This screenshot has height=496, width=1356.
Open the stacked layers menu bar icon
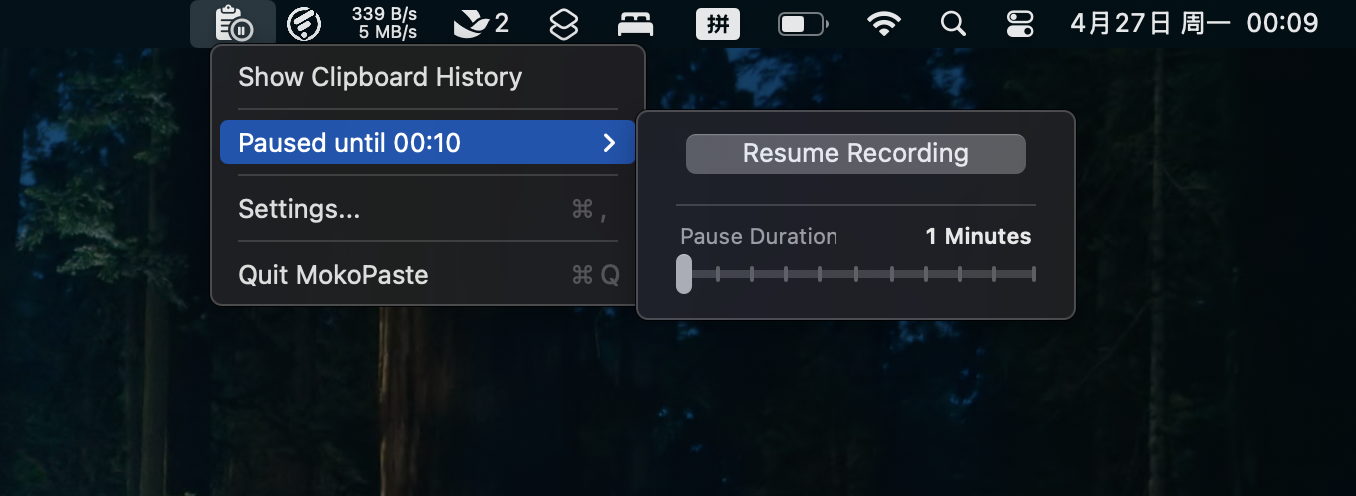pyautogui.click(x=565, y=23)
